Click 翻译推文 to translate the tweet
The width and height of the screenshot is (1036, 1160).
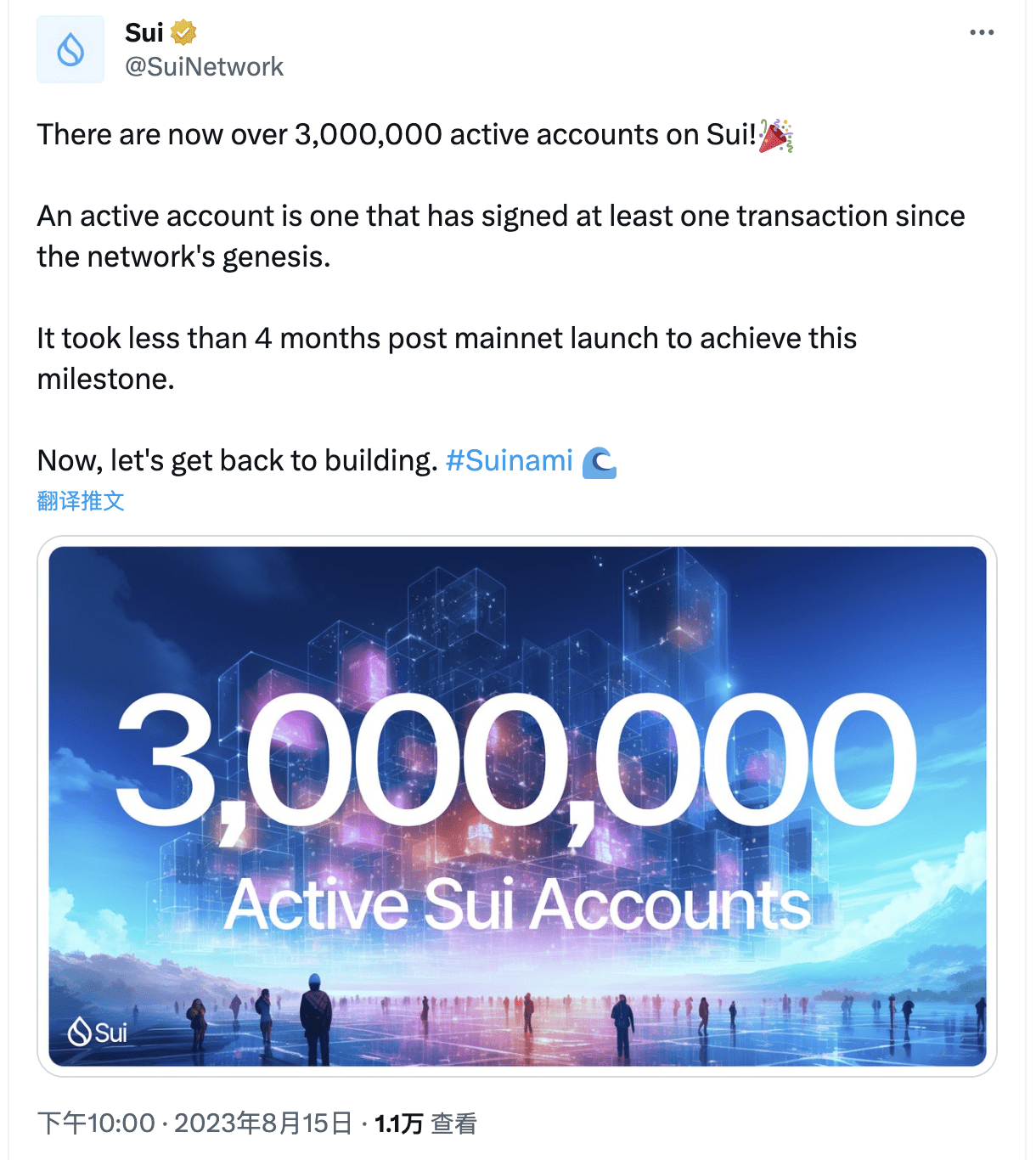click(x=79, y=501)
